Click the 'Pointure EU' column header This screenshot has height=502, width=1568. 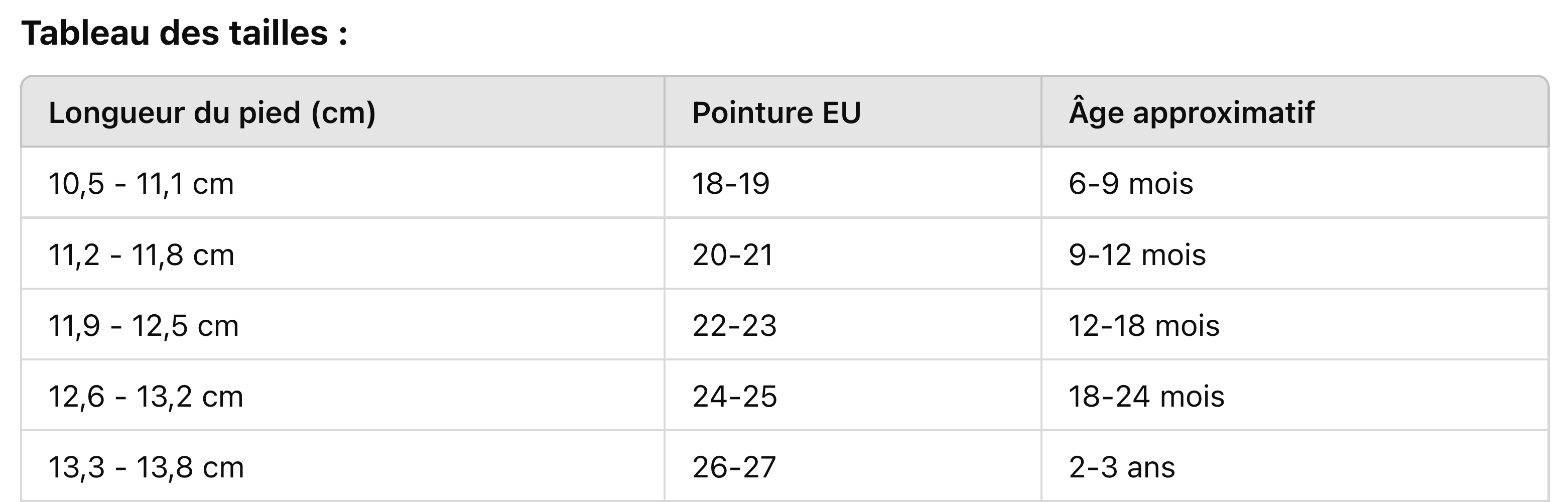pos(853,112)
